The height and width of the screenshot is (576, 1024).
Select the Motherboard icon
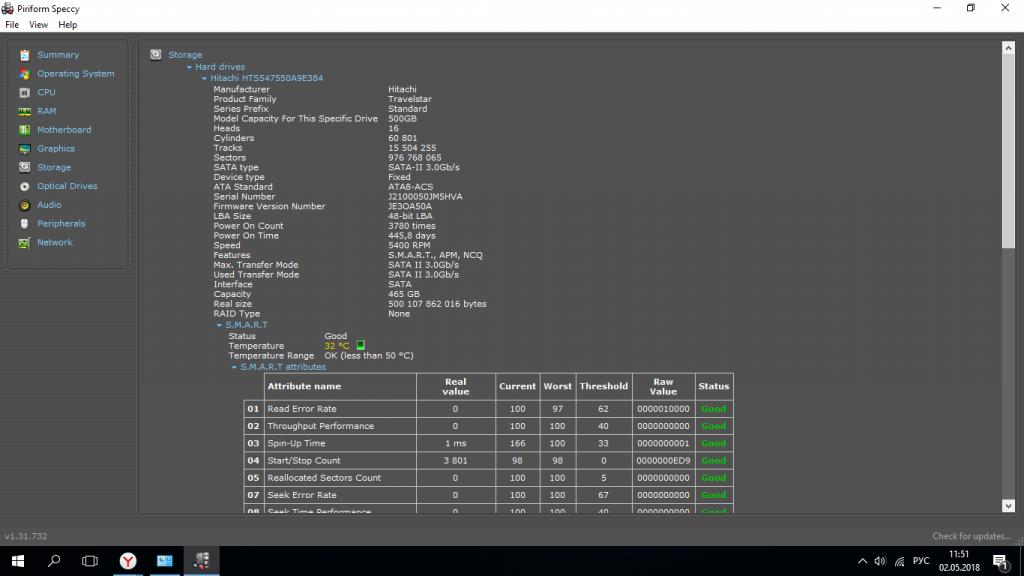tap(25, 130)
